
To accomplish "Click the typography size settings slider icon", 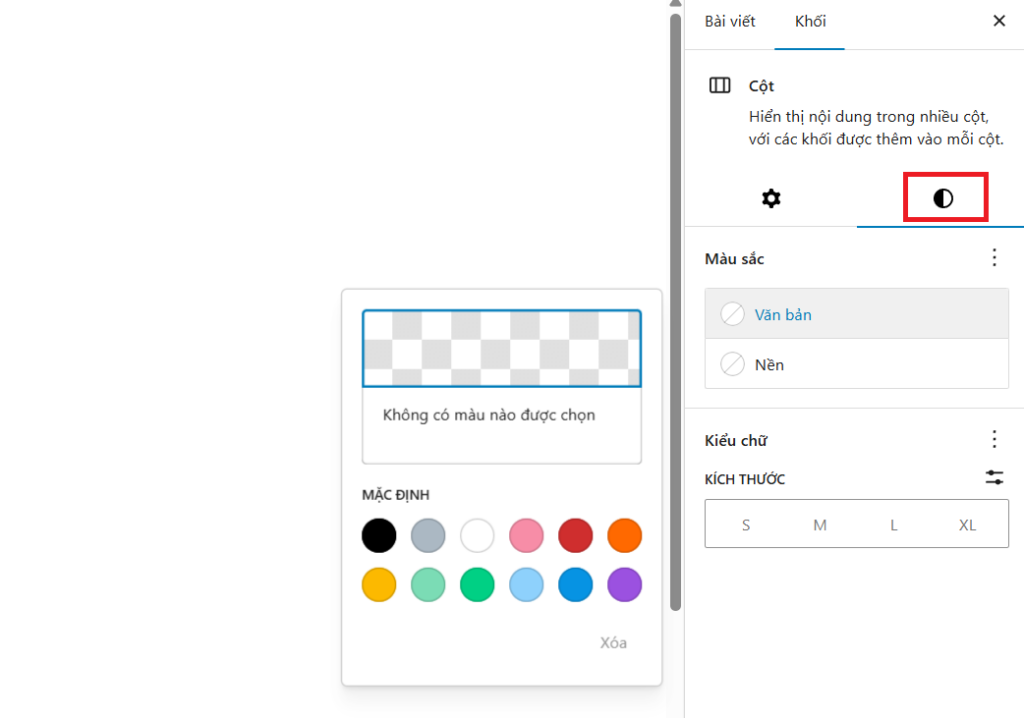I will click(x=994, y=478).
